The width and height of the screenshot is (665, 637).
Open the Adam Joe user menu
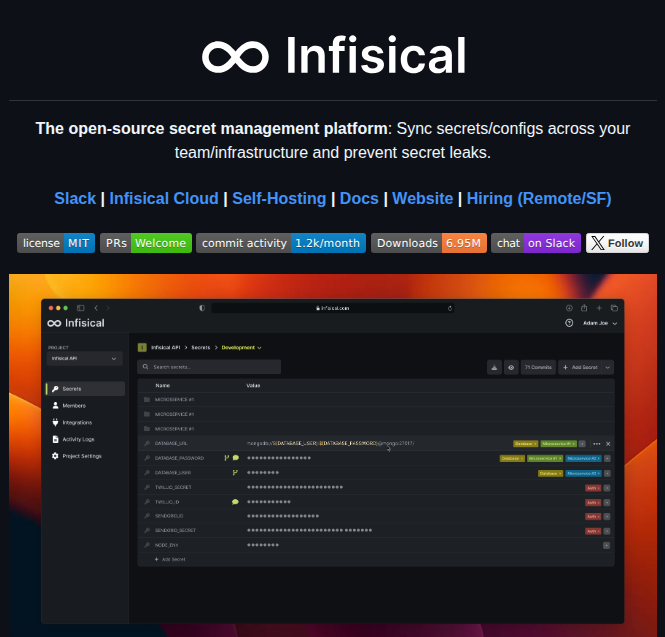(x=600, y=323)
